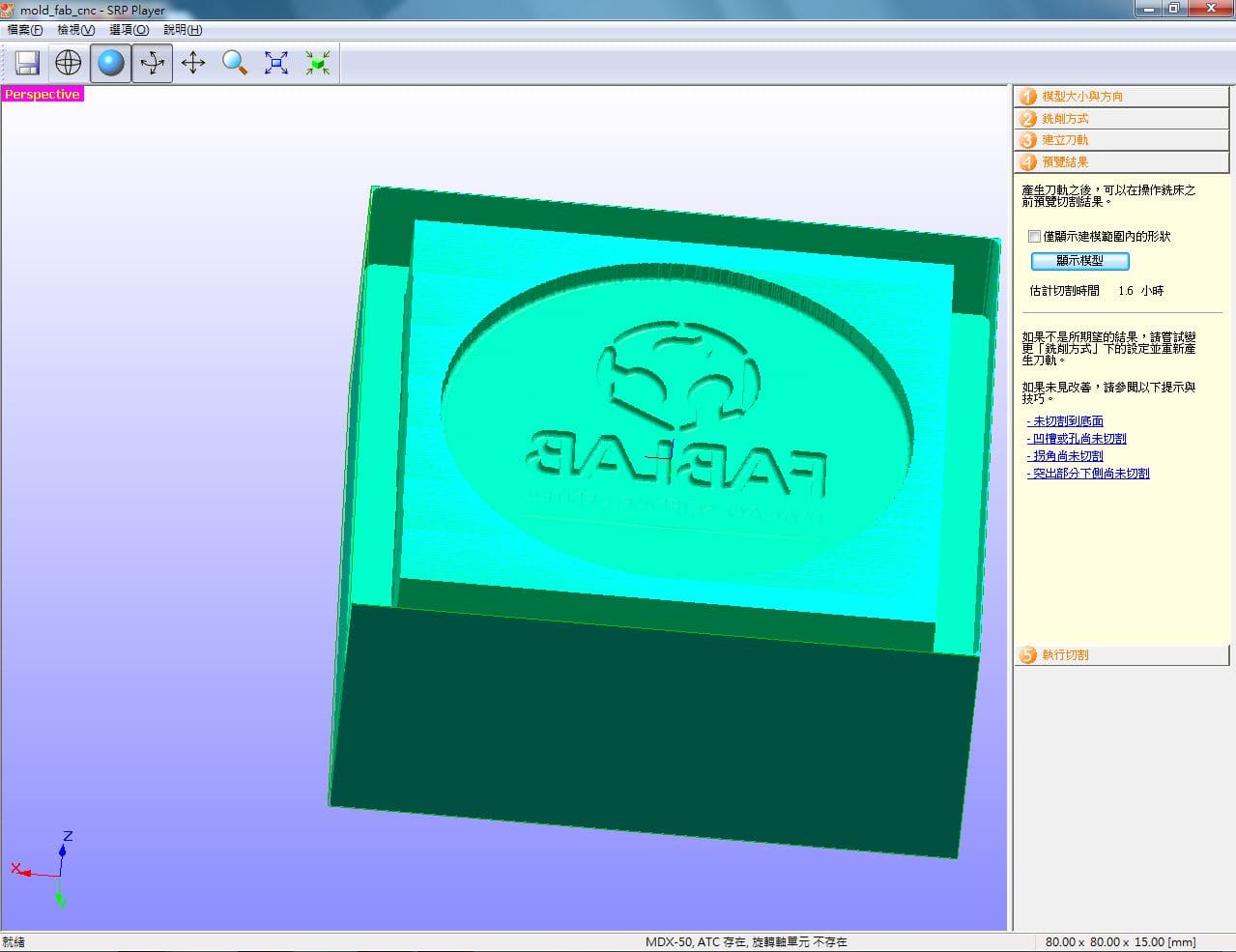Open the 選項(O) menu
Screen dimensions: 1236x952
(129, 30)
